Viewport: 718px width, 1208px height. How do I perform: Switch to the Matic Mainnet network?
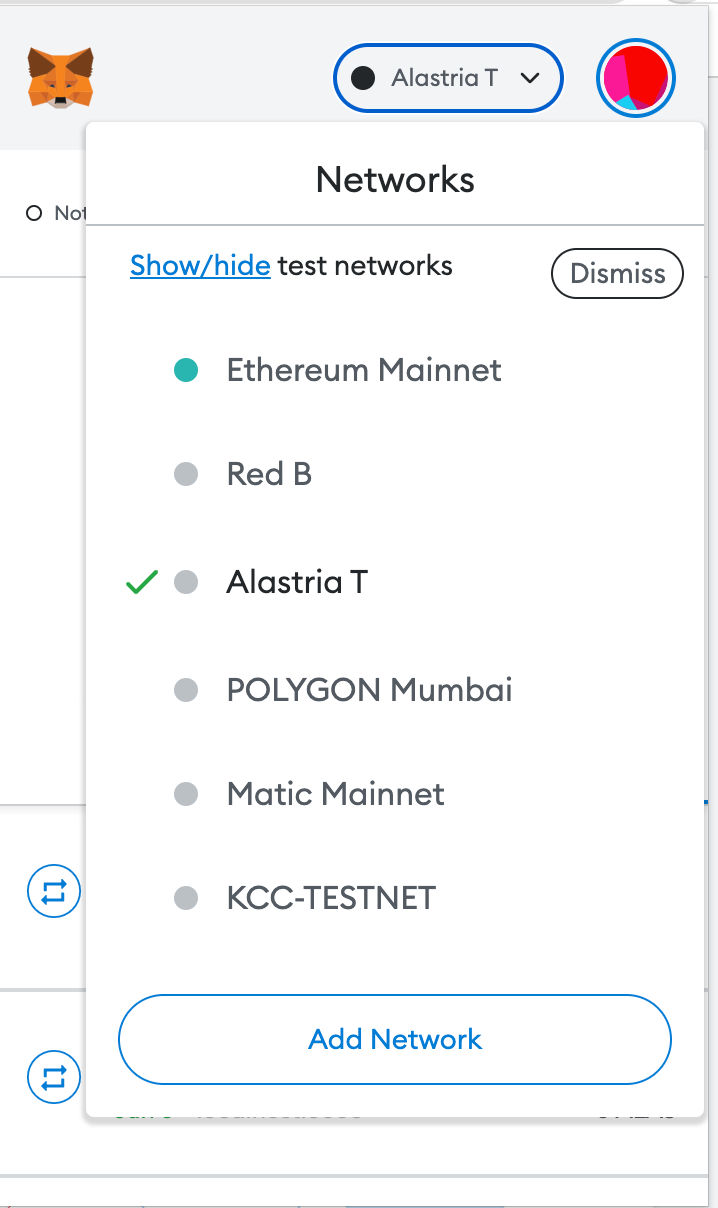[334, 794]
